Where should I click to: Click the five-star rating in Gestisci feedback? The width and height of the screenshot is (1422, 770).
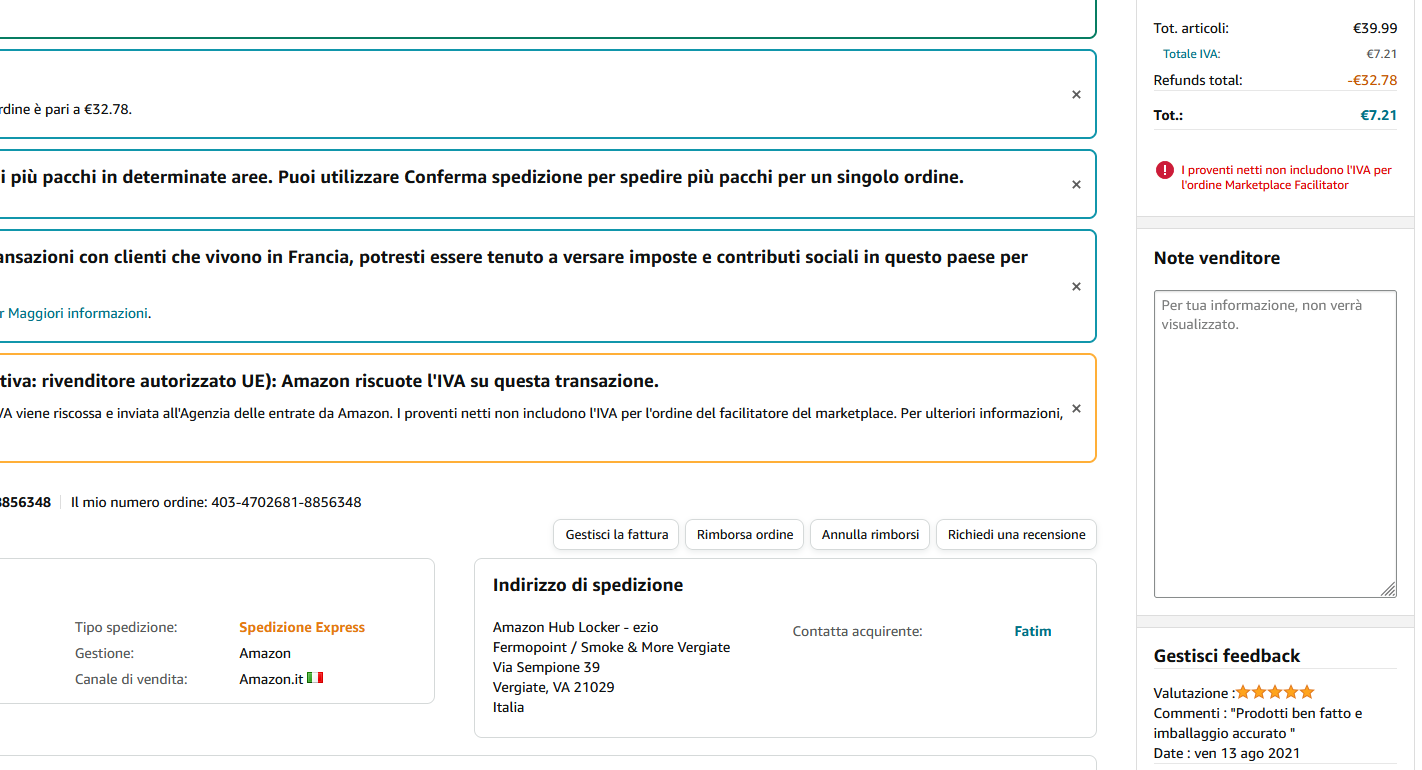tap(1275, 692)
